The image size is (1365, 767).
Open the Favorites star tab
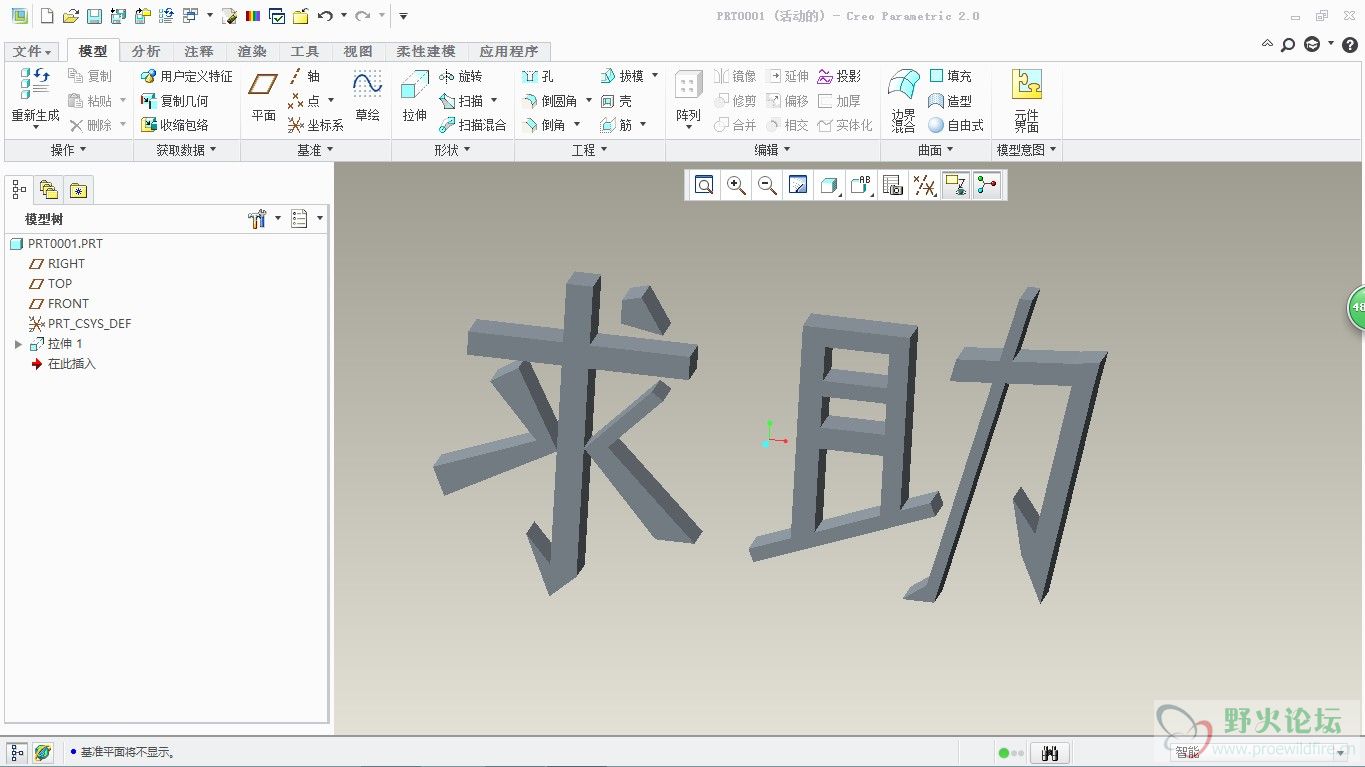(79, 190)
